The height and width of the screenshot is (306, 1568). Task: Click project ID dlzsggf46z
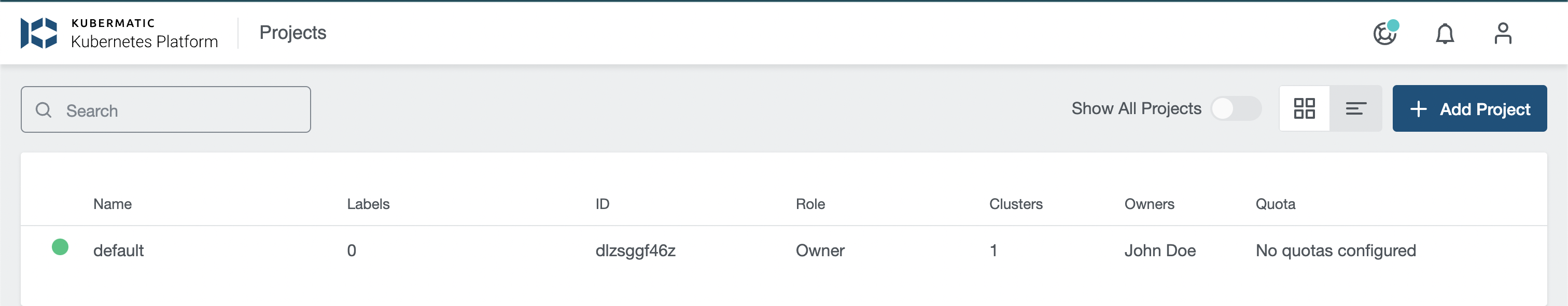[x=635, y=251]
